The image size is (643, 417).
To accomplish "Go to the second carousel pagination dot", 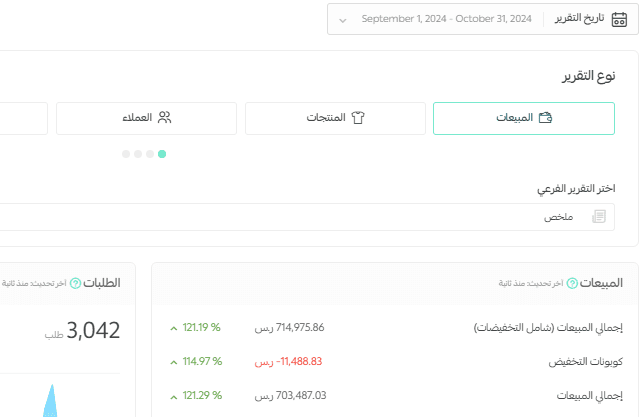I will click(150, 154).
